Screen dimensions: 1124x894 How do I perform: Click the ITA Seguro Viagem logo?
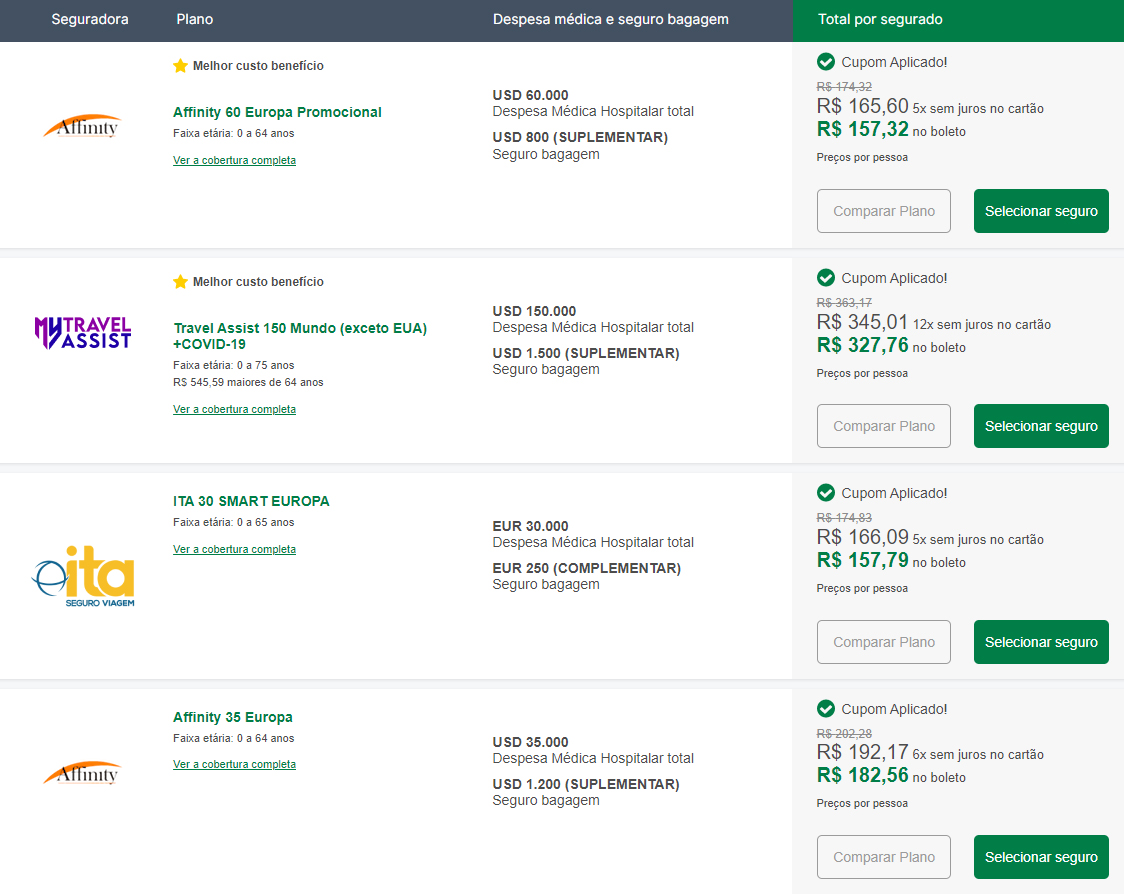pyautogui.click(x=83, y=576)
